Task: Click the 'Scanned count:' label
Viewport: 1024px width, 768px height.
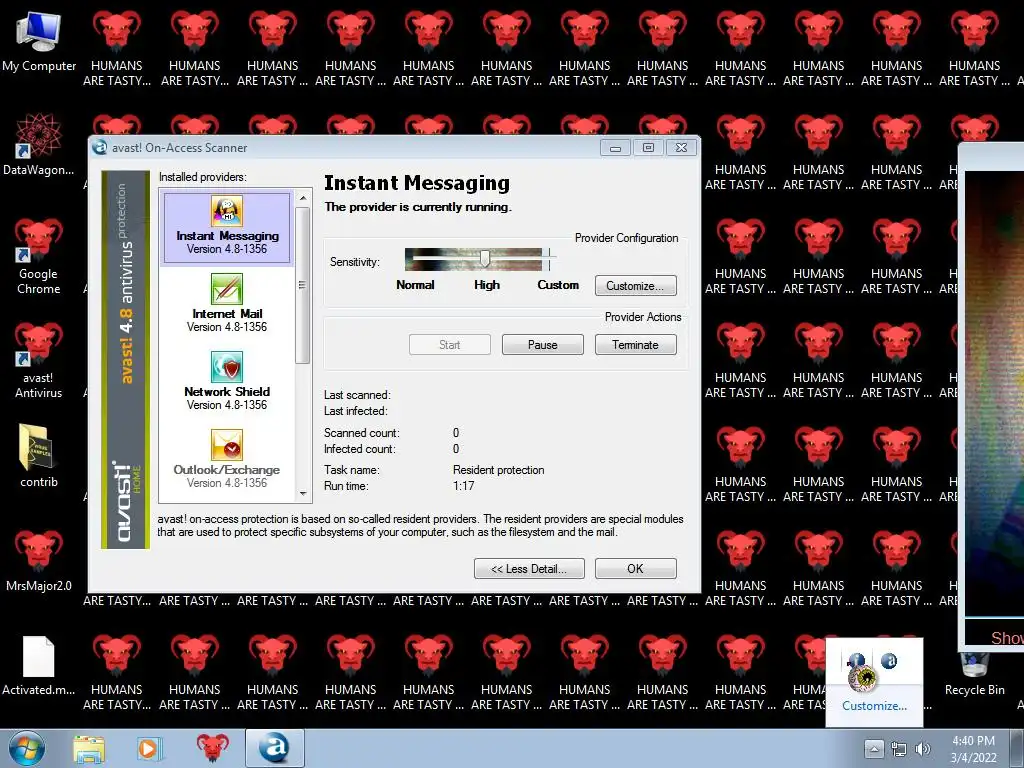Action: coord(362,433)
